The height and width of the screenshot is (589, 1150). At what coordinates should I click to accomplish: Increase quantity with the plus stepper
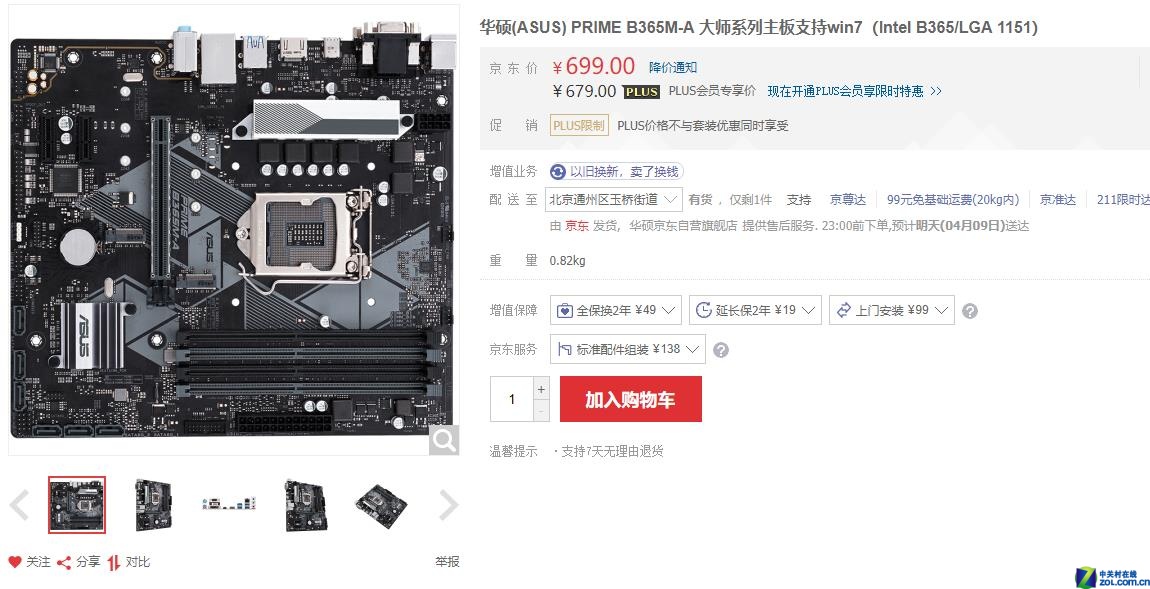click(541, 388)
